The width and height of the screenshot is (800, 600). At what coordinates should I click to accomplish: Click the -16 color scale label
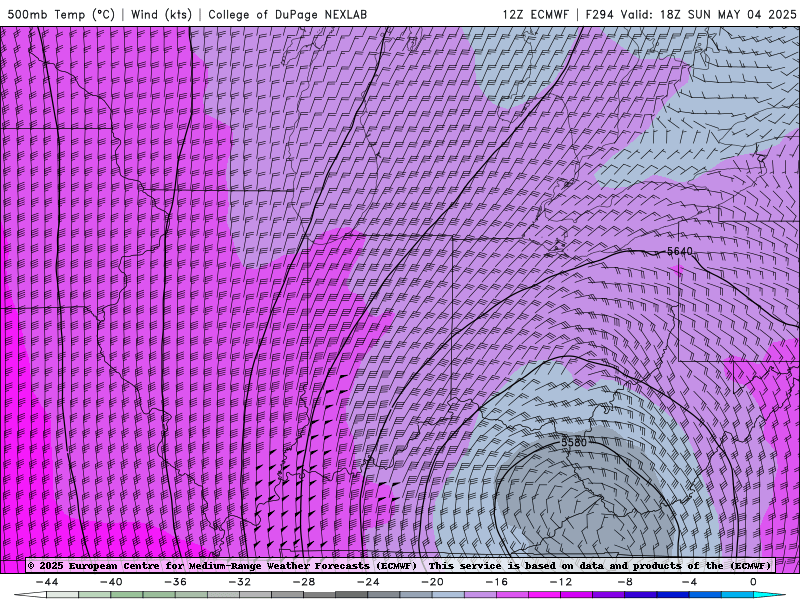pyautogui.click(x=496, y=582)
